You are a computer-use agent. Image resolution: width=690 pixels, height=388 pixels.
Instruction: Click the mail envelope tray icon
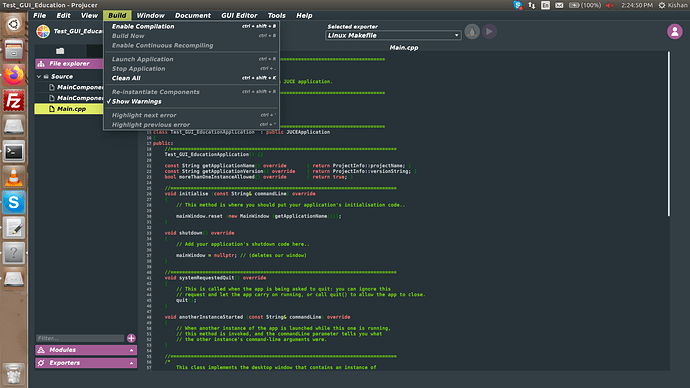tap(559, 5)
